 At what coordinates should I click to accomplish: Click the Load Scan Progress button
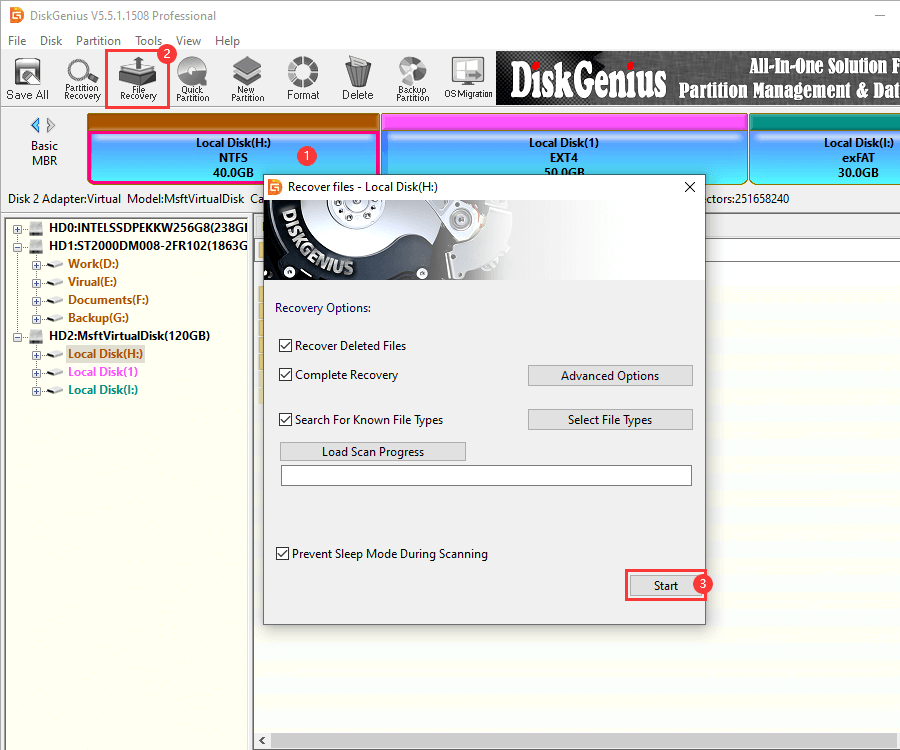(x=373, y=452)
